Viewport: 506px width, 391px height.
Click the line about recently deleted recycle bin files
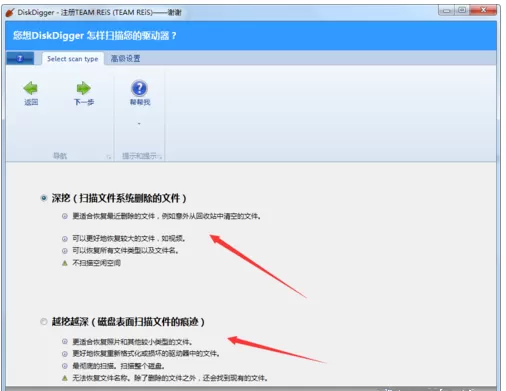click(x=166, y=216)
